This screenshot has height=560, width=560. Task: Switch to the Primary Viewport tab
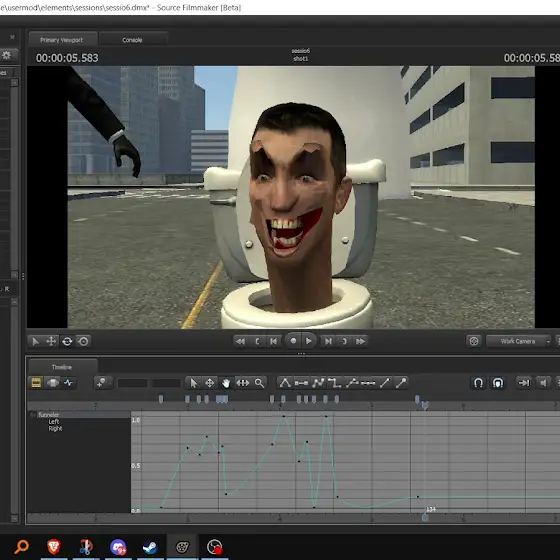[x=61, y=40]
